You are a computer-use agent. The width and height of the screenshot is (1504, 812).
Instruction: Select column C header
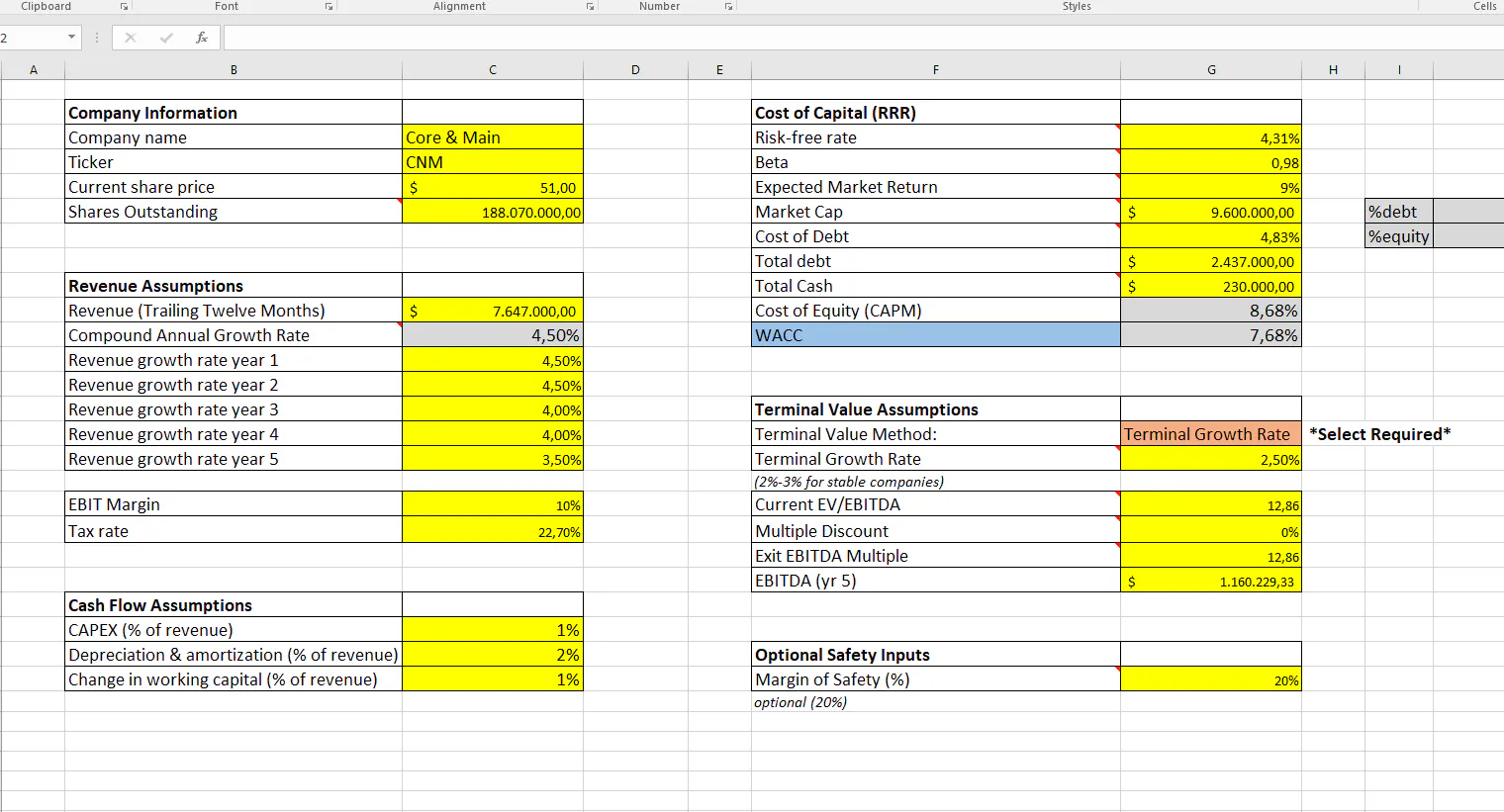[493, 69]
